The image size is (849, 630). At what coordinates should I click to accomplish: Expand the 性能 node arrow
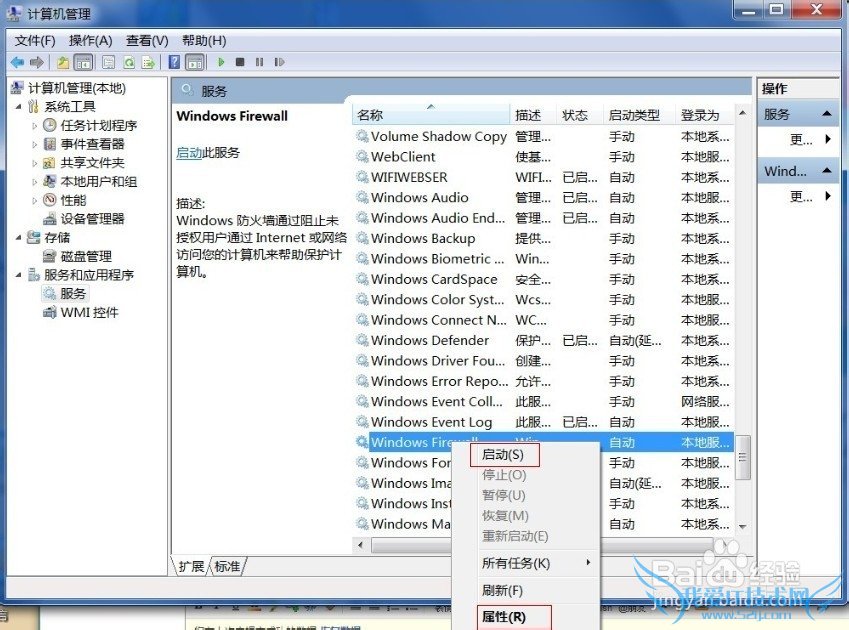(x=35, y=200)
